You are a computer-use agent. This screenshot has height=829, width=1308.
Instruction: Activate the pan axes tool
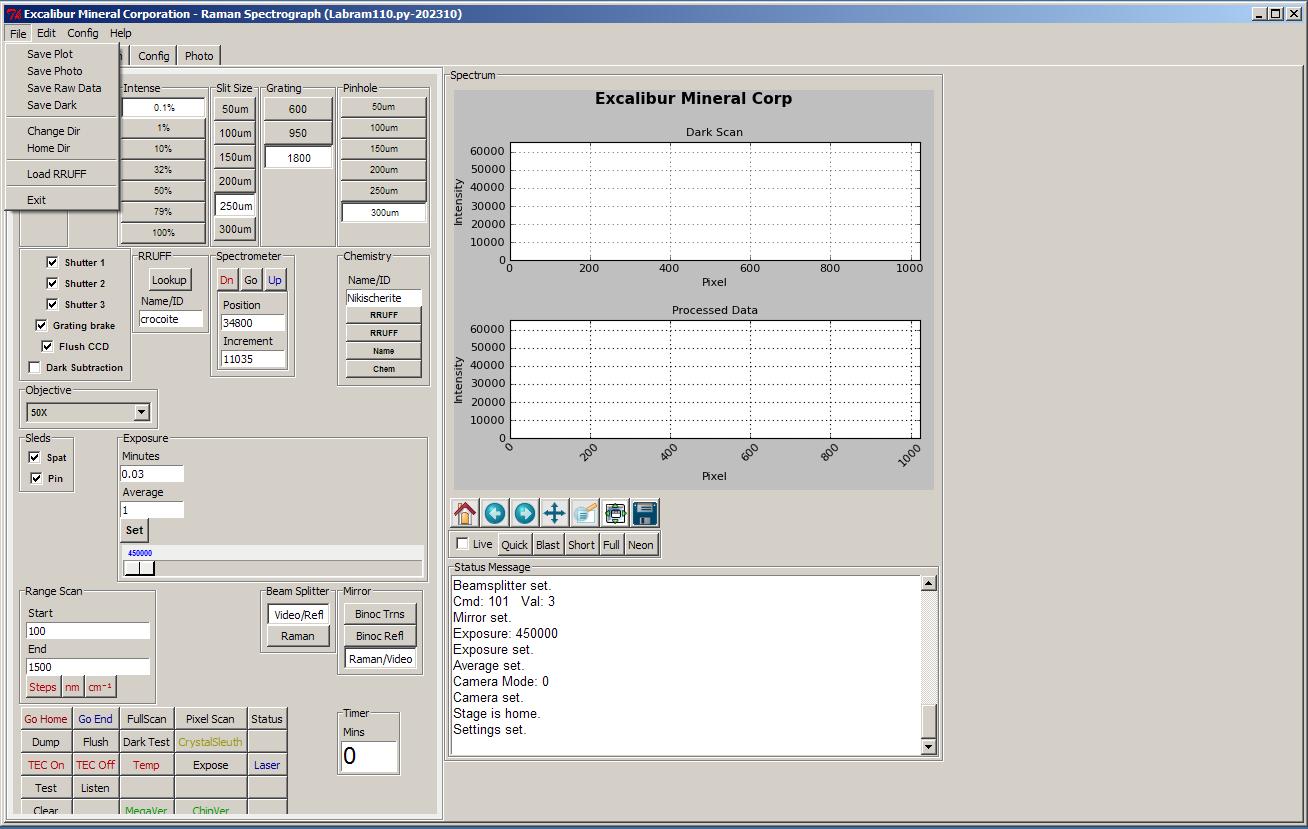(x=555, y=513)
